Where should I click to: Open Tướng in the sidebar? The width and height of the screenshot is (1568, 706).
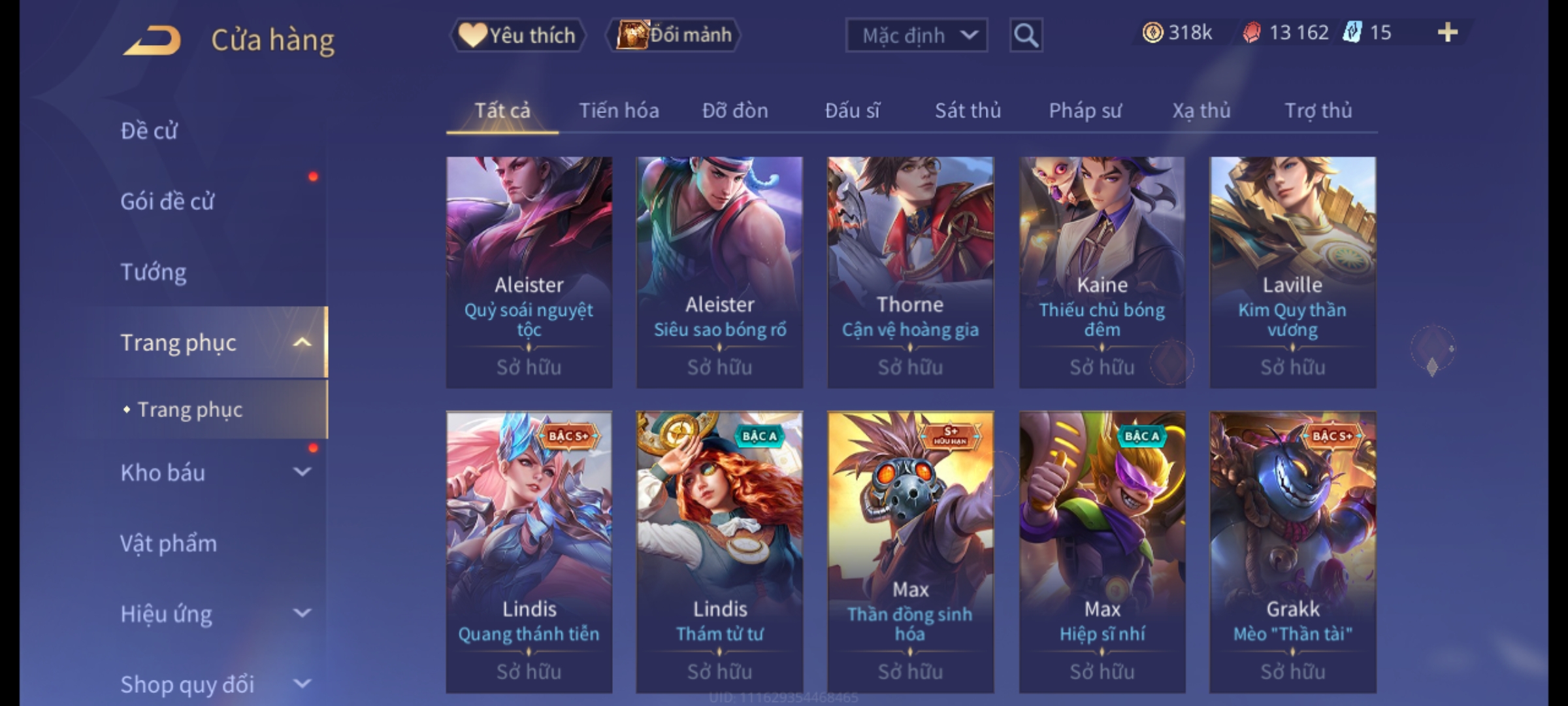coord(154,272)
